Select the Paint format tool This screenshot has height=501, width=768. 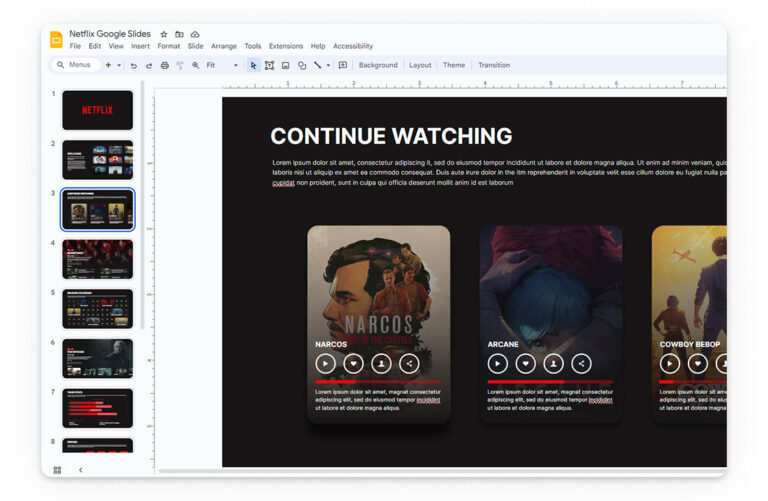(x=180, y=65)
